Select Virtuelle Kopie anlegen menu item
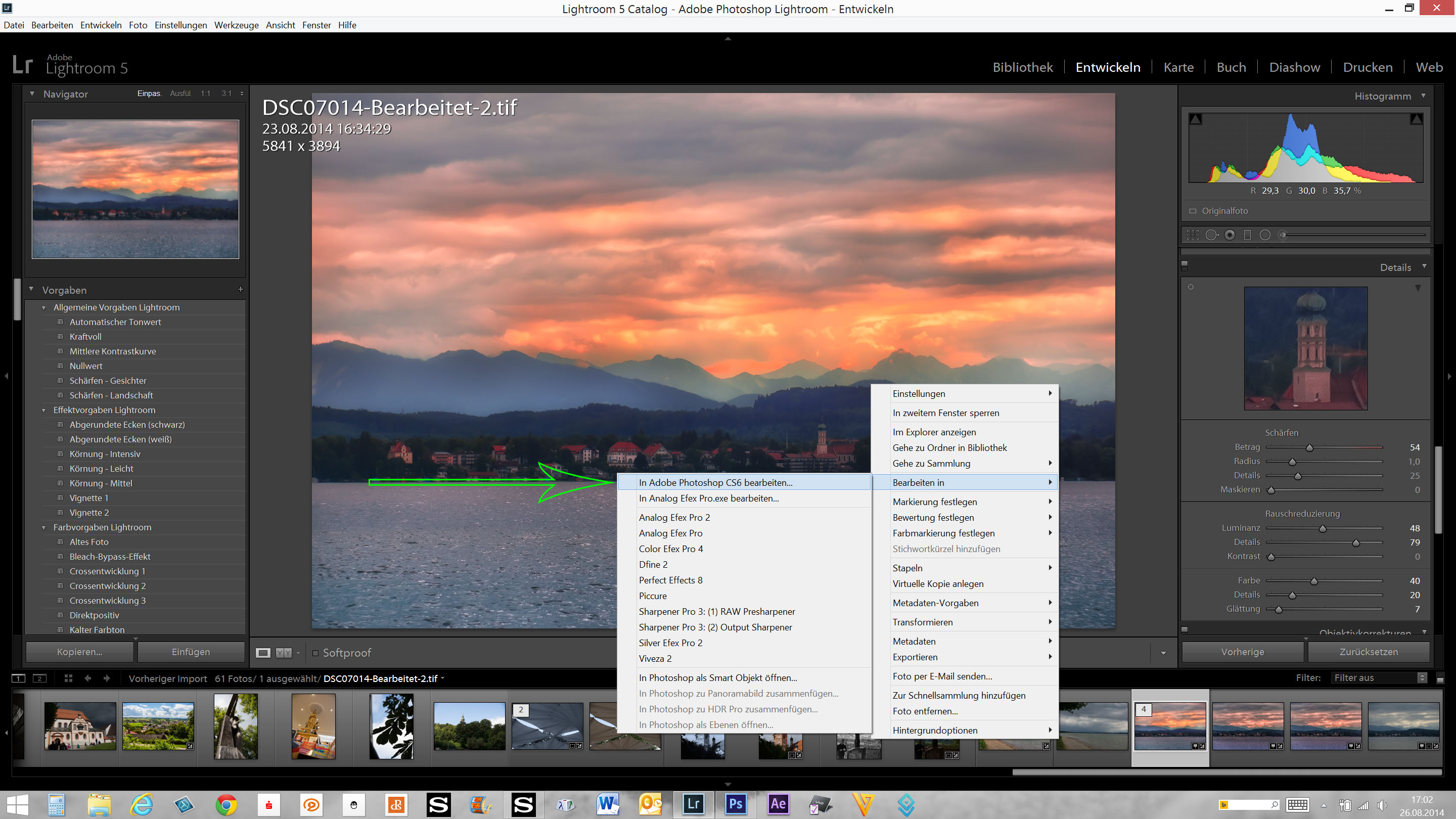This screenshot has height=819, width=1456. (x=966, y=583)
